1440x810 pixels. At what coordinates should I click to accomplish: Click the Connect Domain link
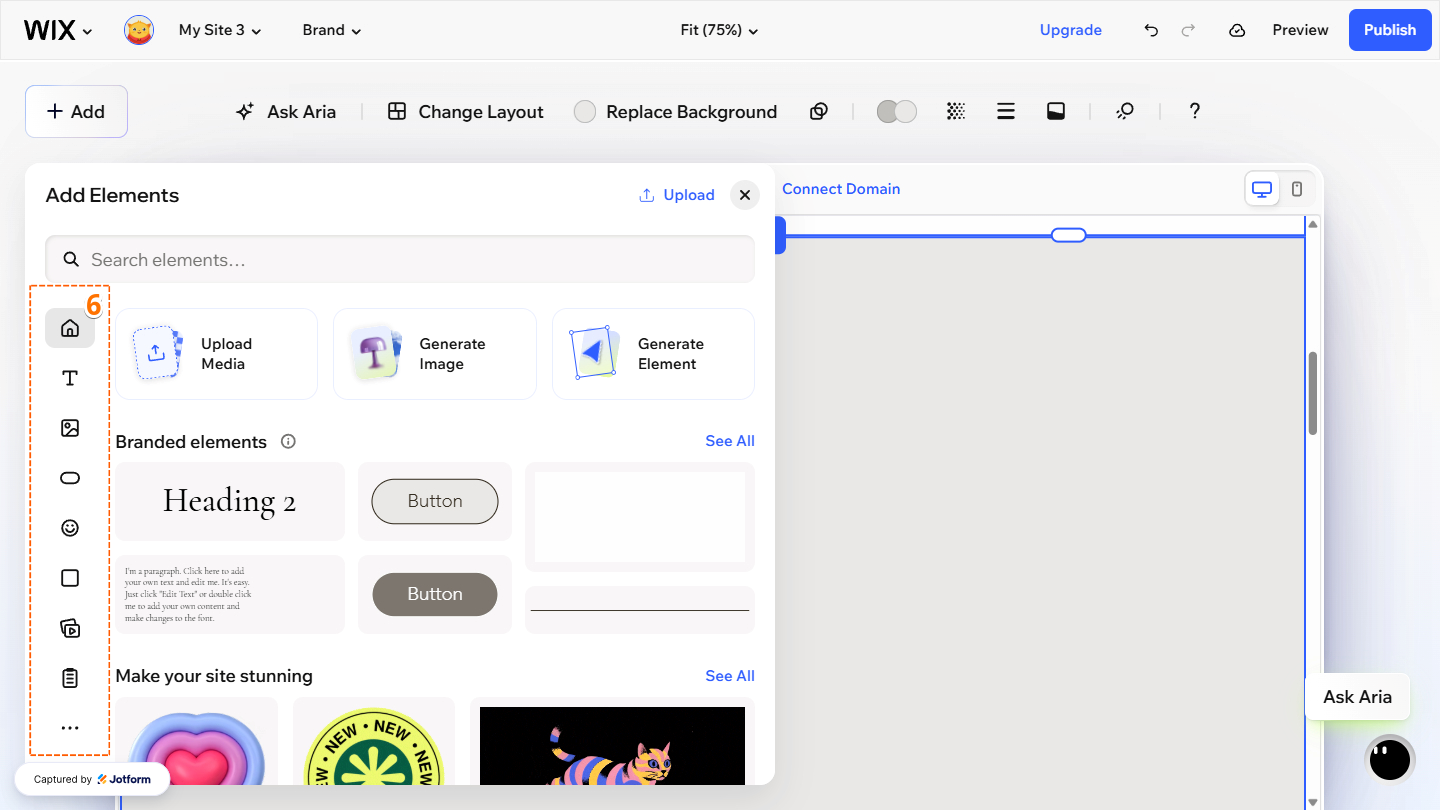[841, 189]
